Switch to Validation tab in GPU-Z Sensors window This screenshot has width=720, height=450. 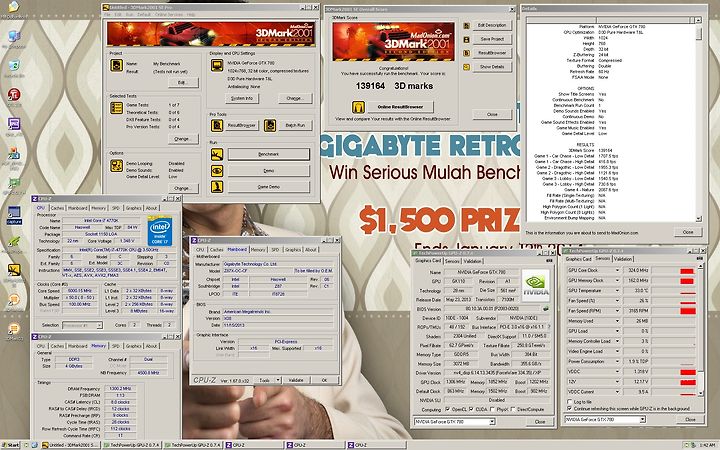pos(623,259)
